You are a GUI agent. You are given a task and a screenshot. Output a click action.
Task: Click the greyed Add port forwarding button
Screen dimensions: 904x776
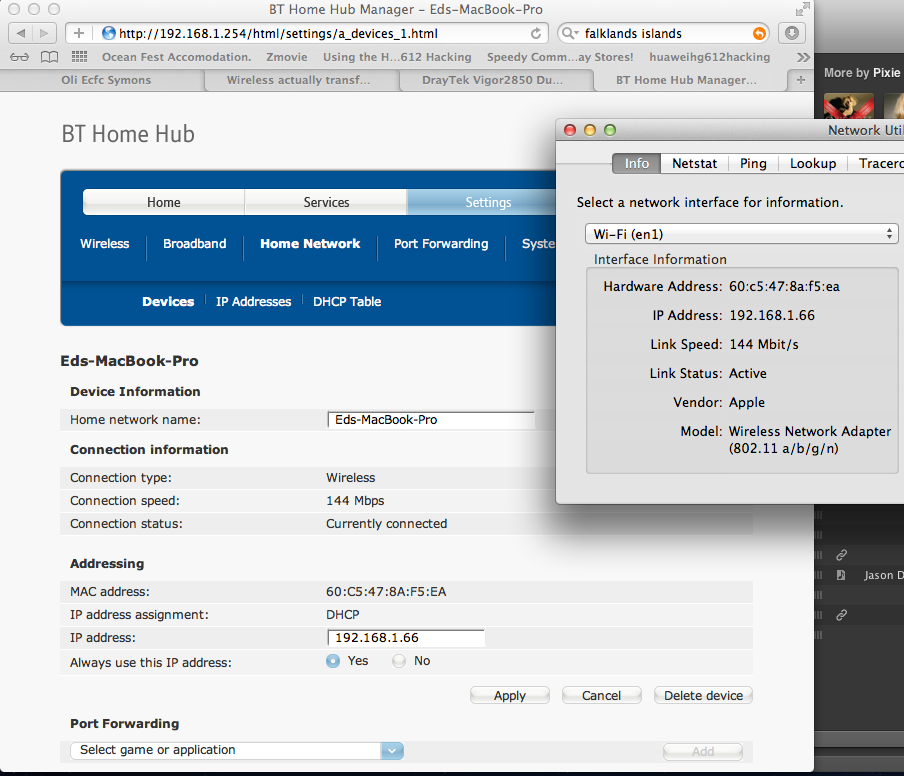pyautogui.click(x=703, y=751)
